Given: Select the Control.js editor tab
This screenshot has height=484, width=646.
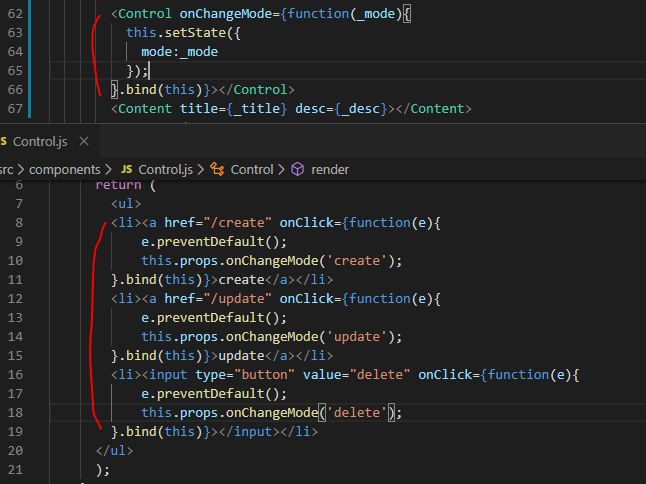Looking at the screenshot, I should (x=40, y=141).
